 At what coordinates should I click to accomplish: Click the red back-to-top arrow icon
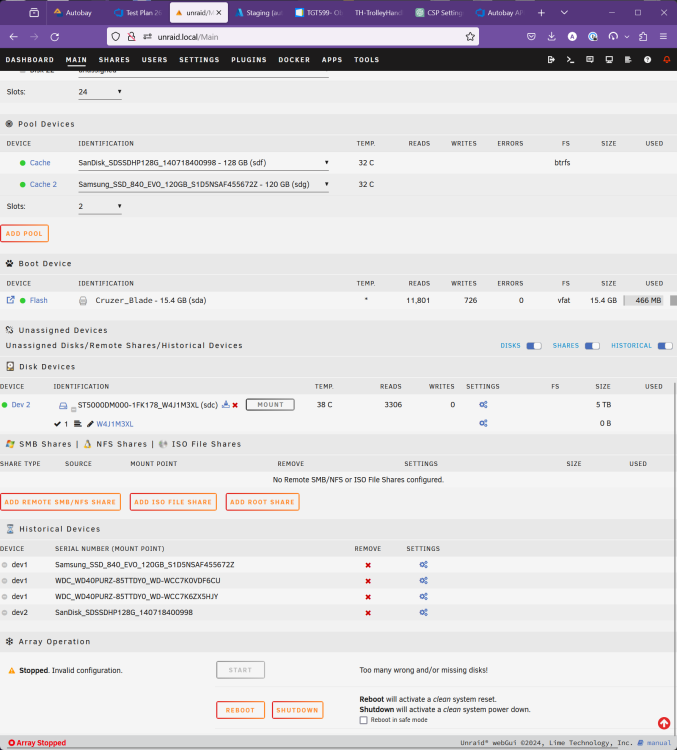664,723
